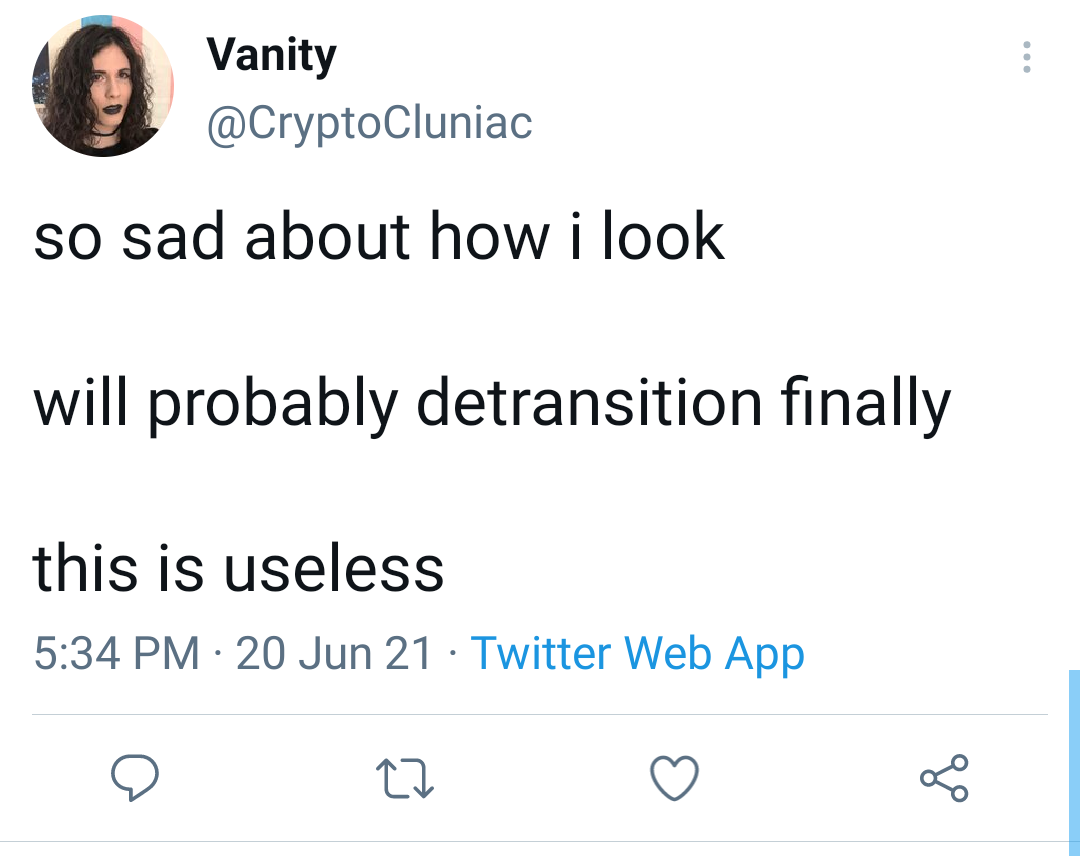This screenshot has height=856, width=1080.
Task: Like the tweet with the heart icon
Action: point(674,778)
